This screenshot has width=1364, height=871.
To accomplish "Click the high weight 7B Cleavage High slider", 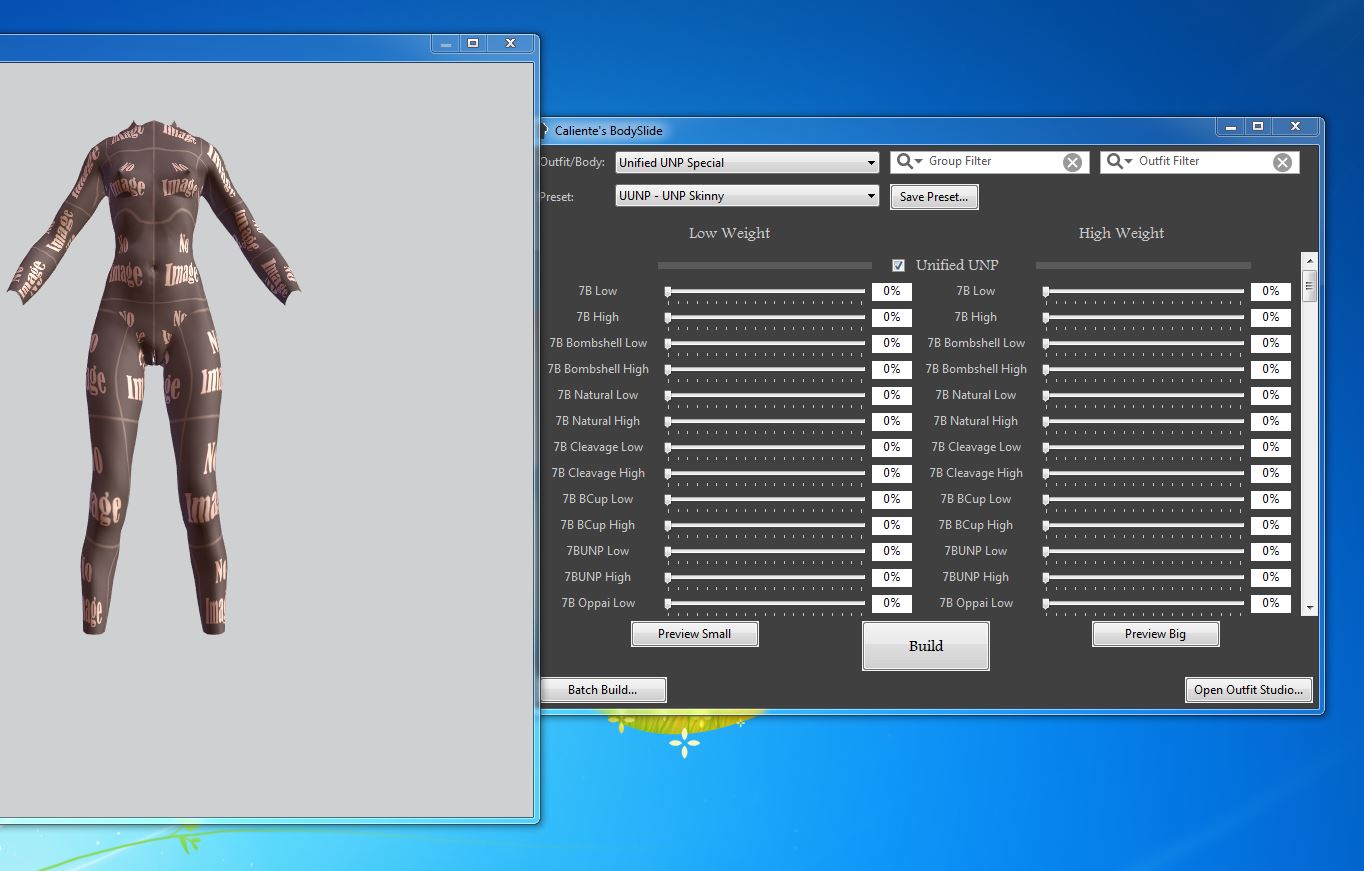I will click(1143, 473).
